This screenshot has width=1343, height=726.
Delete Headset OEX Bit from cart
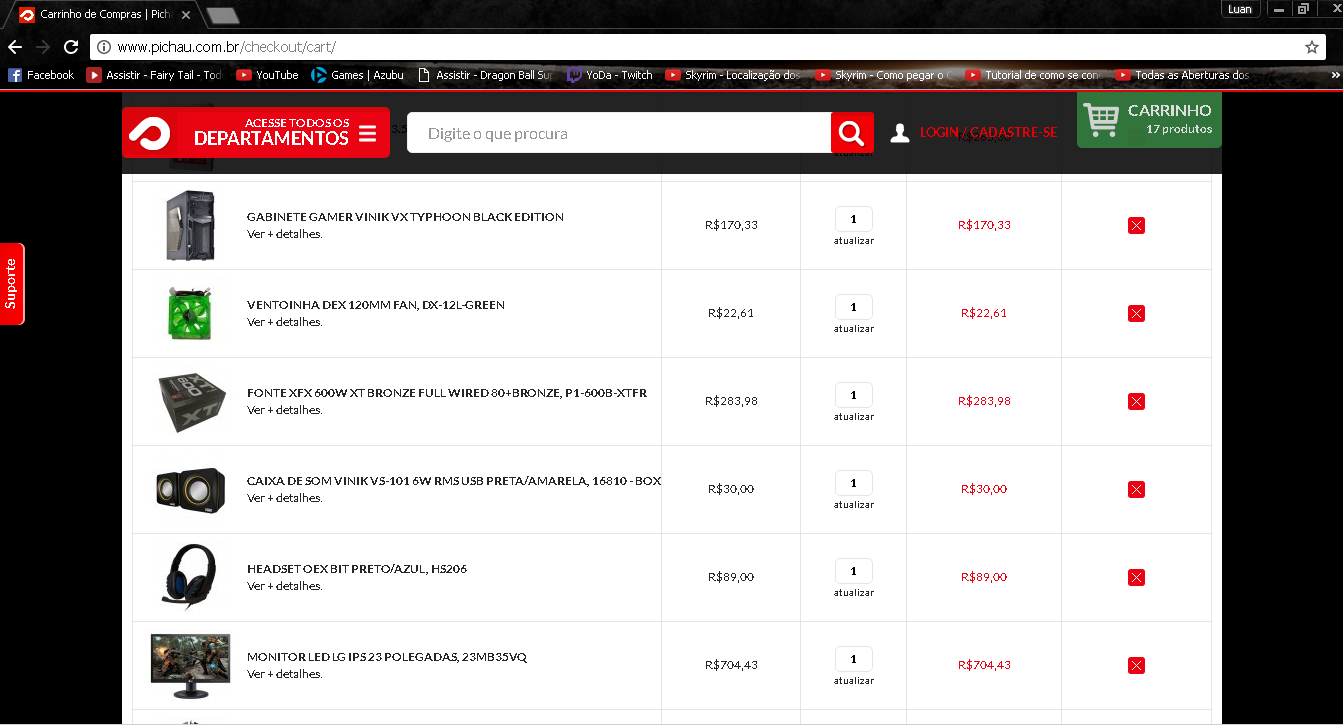point(1136,577)
